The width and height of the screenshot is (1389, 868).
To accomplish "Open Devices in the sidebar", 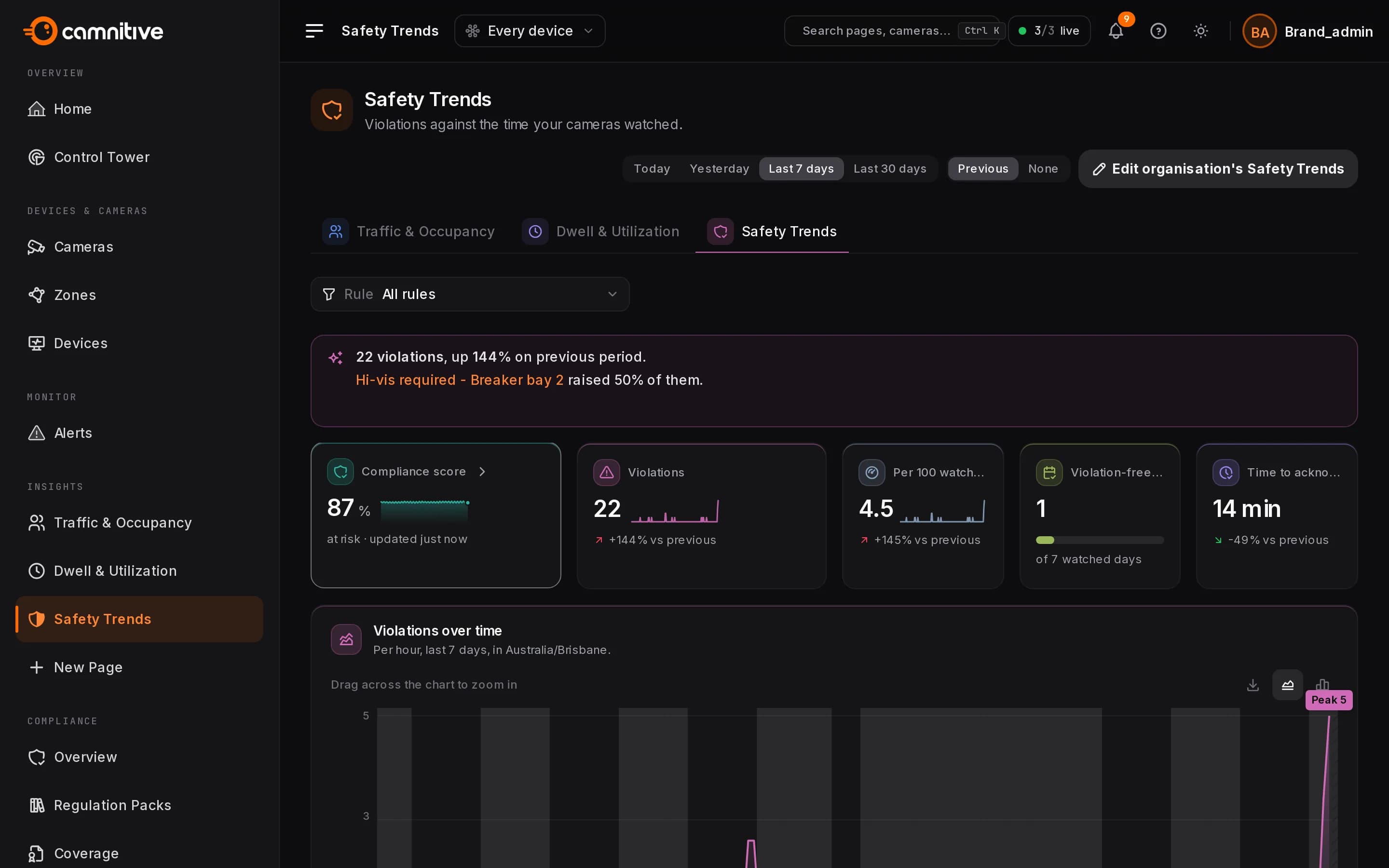I will (139, 343).
